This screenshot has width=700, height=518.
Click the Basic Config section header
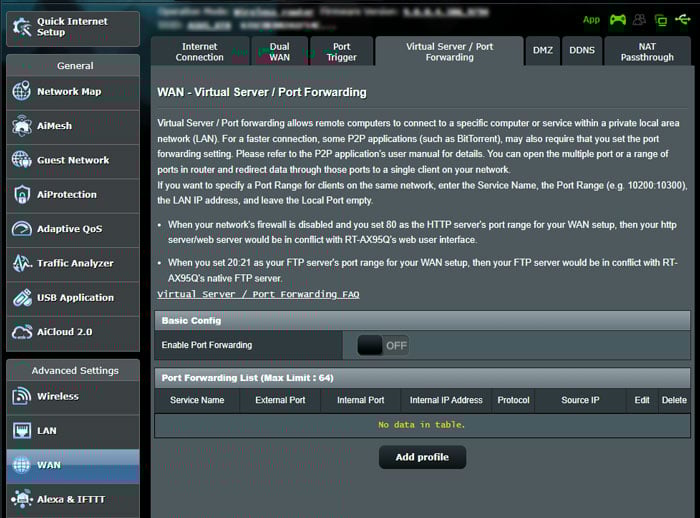[422, 321]
